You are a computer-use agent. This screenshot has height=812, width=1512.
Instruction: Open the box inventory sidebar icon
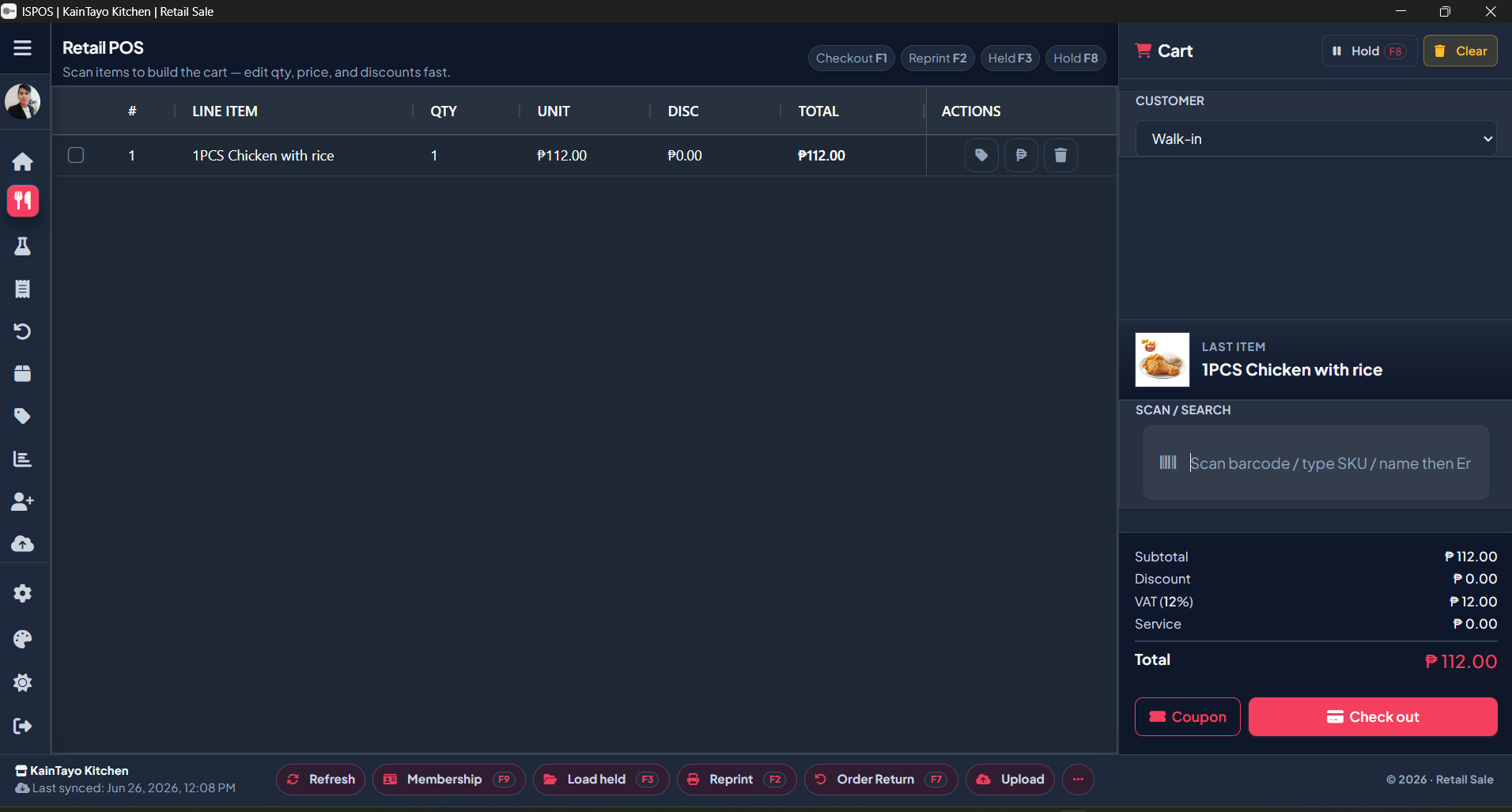tap(22, 374)
